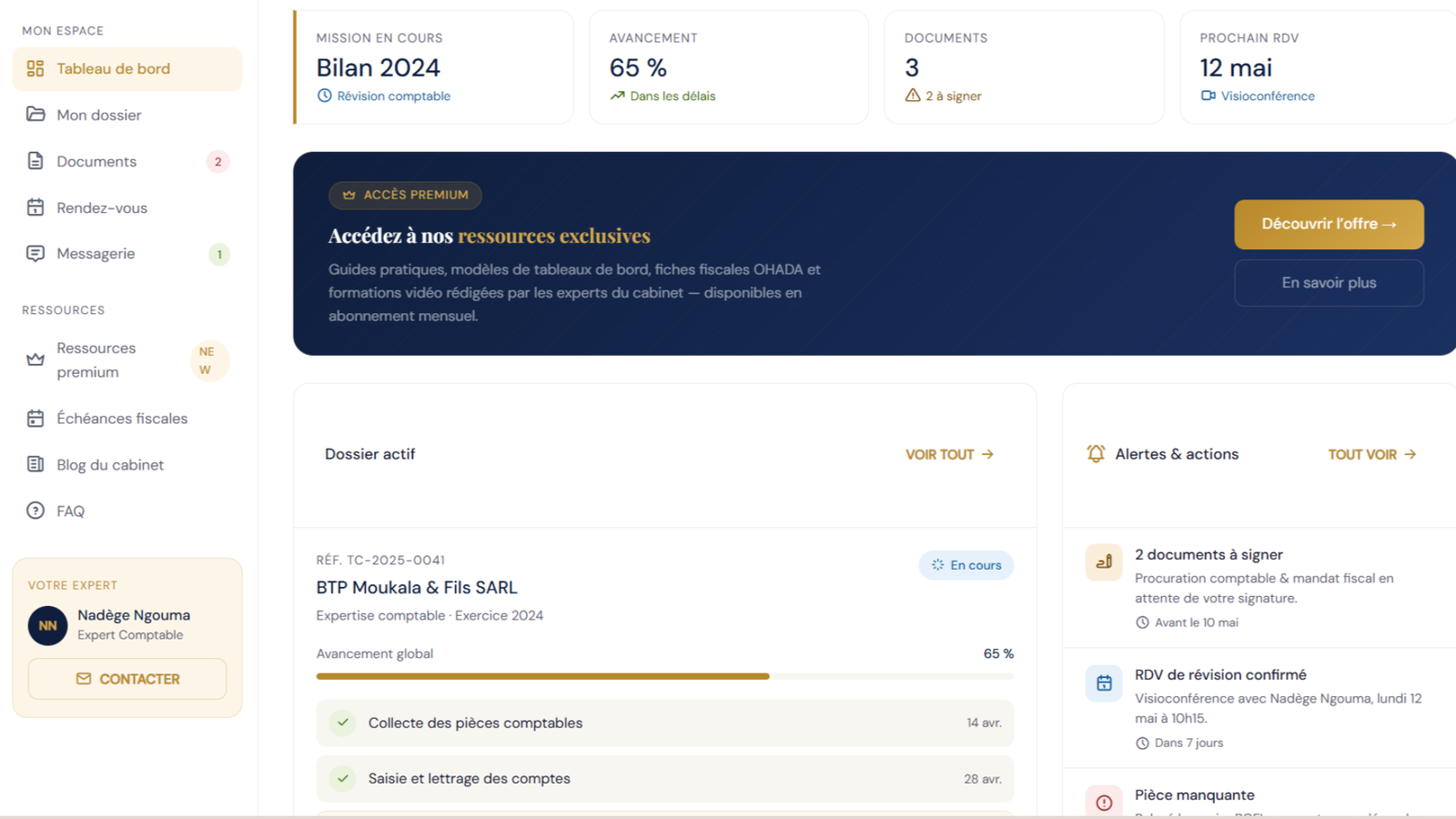
Task: Open the FAQ page
Action: click(x=127, y=511)
